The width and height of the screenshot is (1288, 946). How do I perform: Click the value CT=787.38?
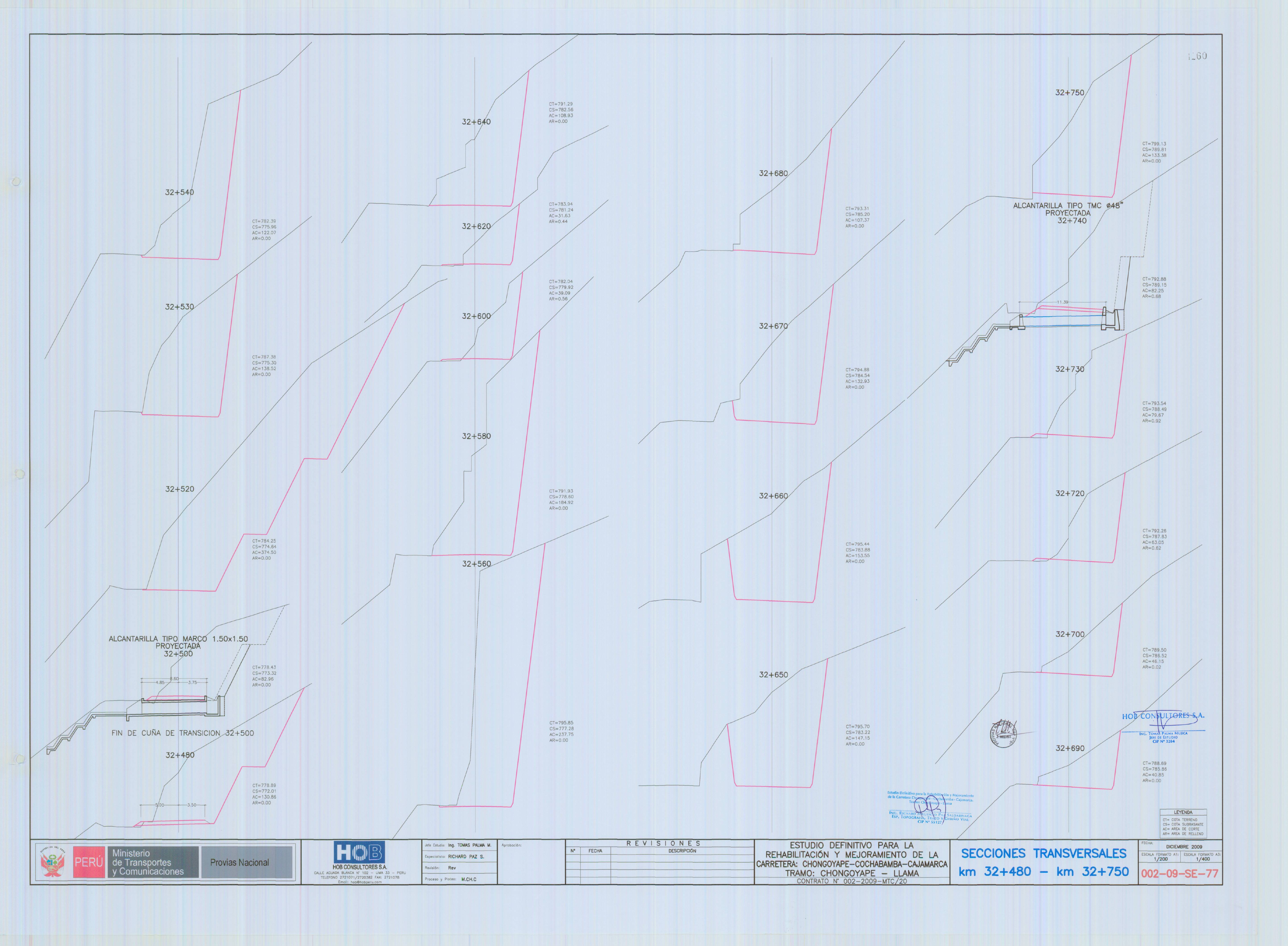264,357
